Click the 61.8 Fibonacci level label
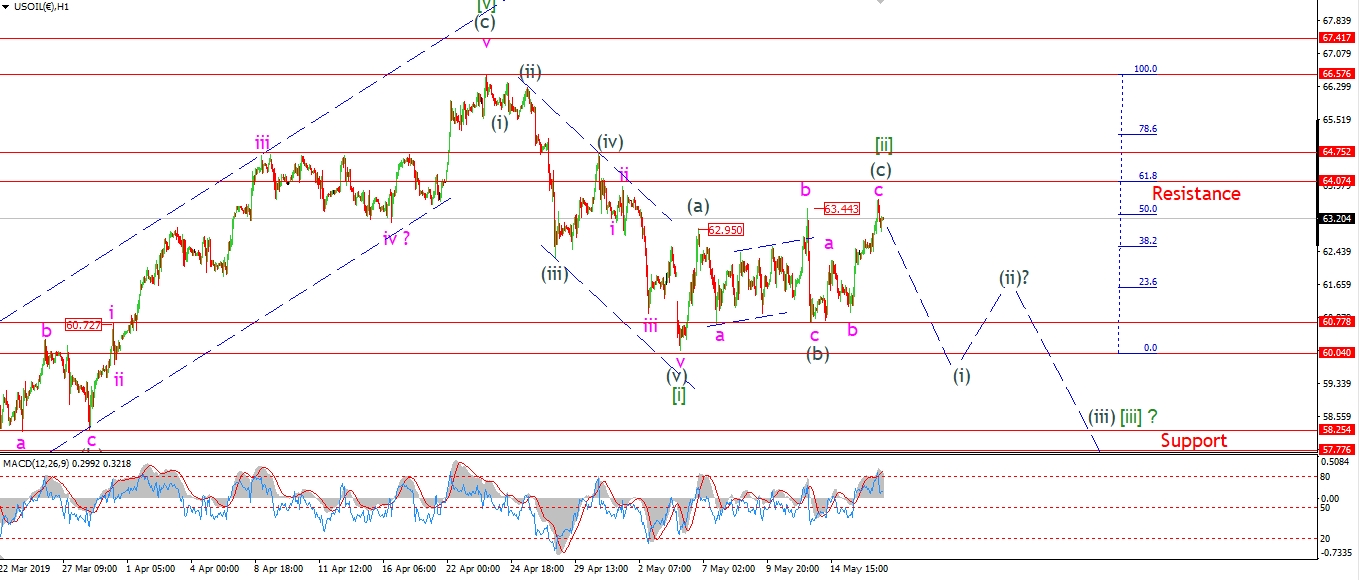 (1147, 175)
